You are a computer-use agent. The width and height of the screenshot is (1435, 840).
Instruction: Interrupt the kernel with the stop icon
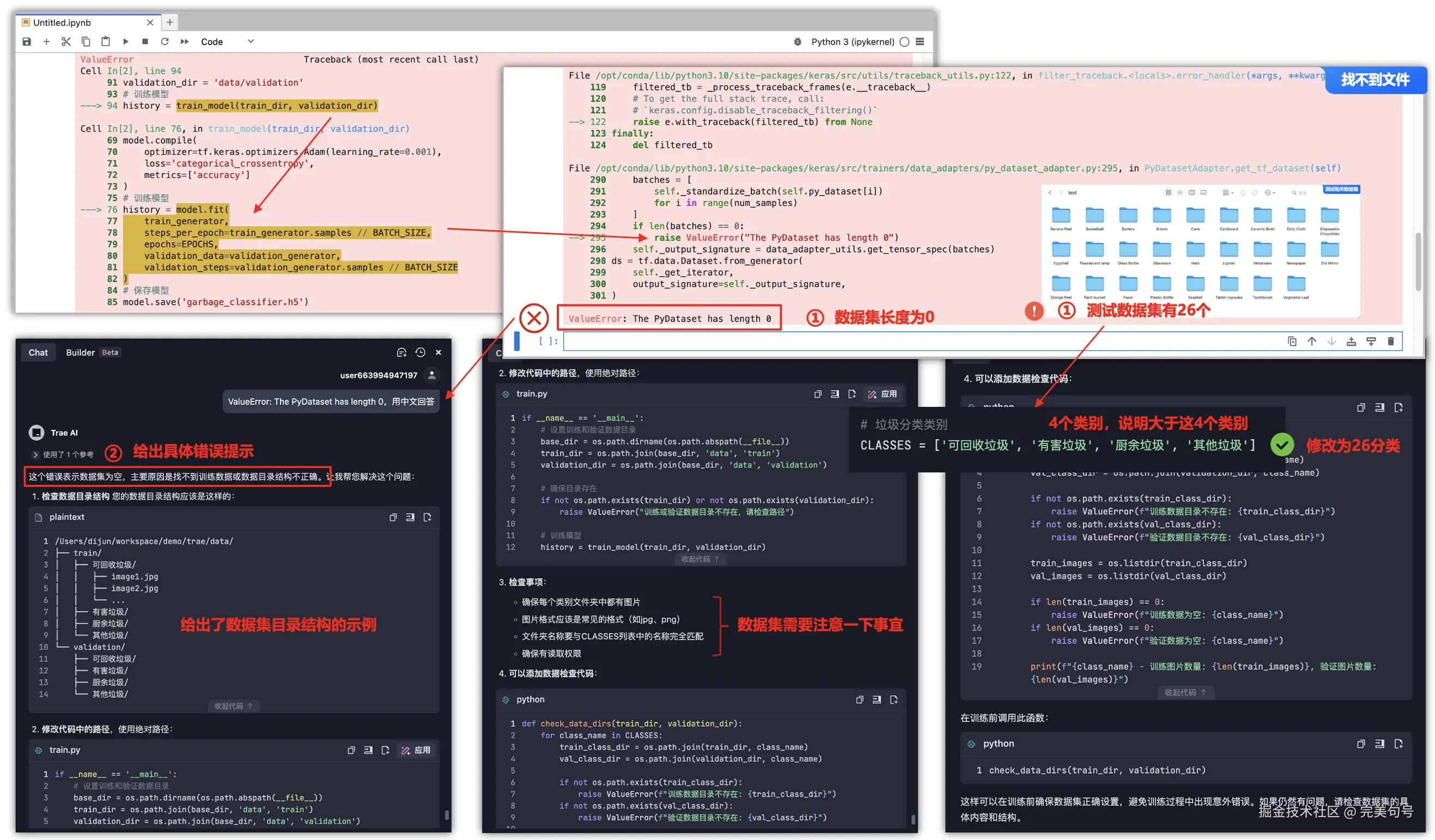[x=145, y=41]
